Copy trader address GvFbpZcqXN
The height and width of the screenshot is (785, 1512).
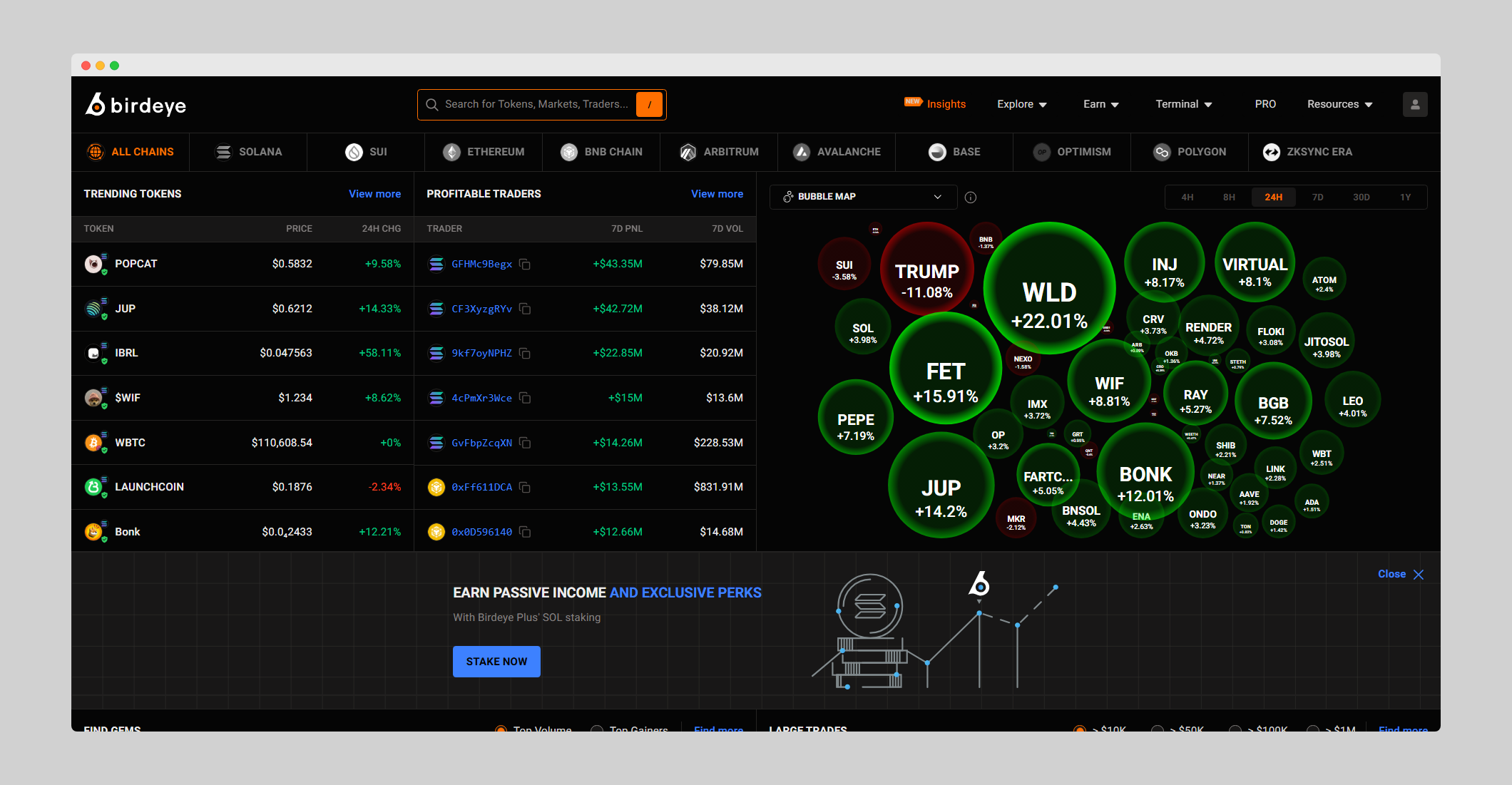525,443
